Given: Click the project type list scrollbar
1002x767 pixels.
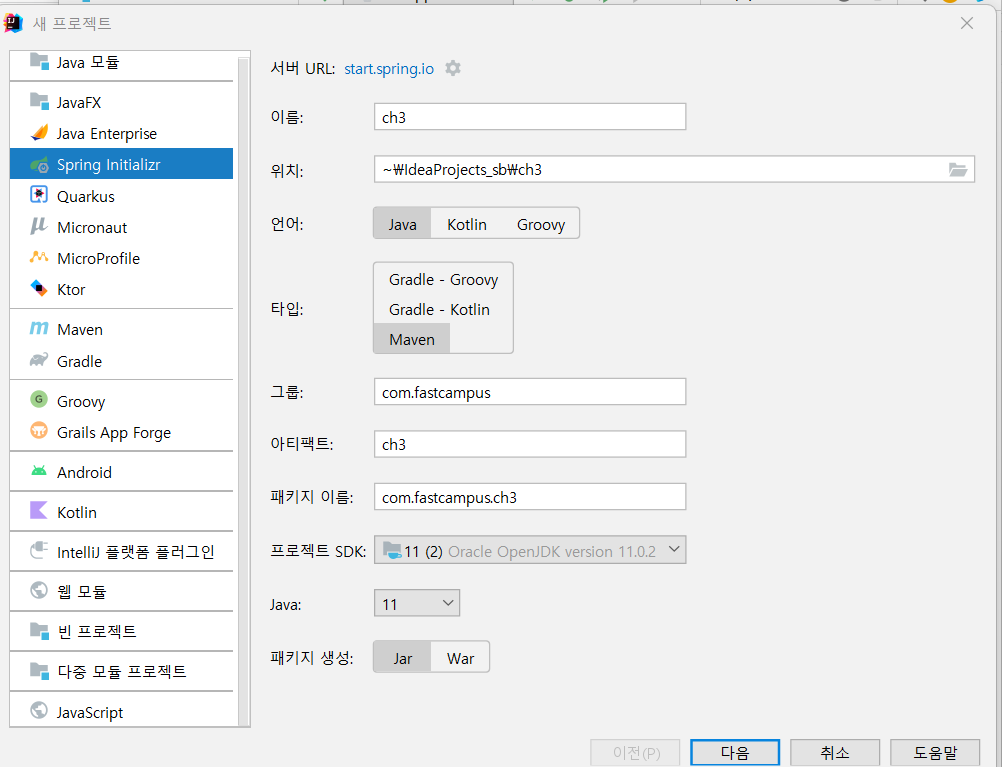Looking at the screenshot, I should 243,390.
